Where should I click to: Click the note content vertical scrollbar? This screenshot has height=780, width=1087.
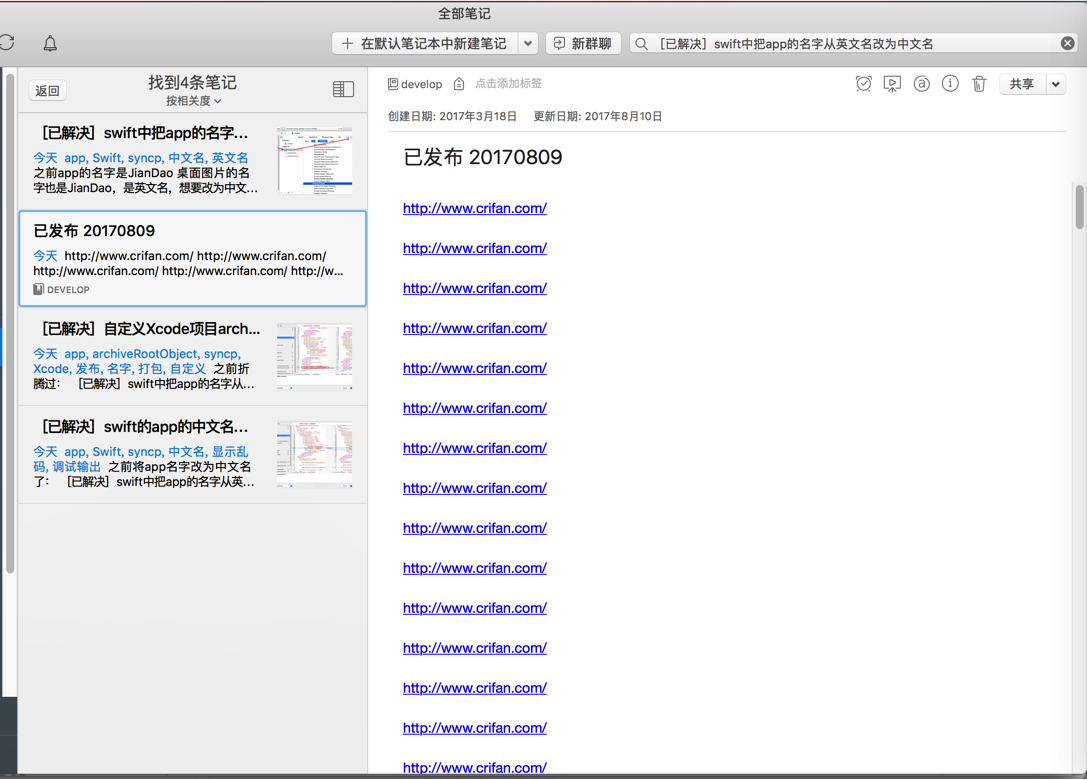tap(1079, 207)
